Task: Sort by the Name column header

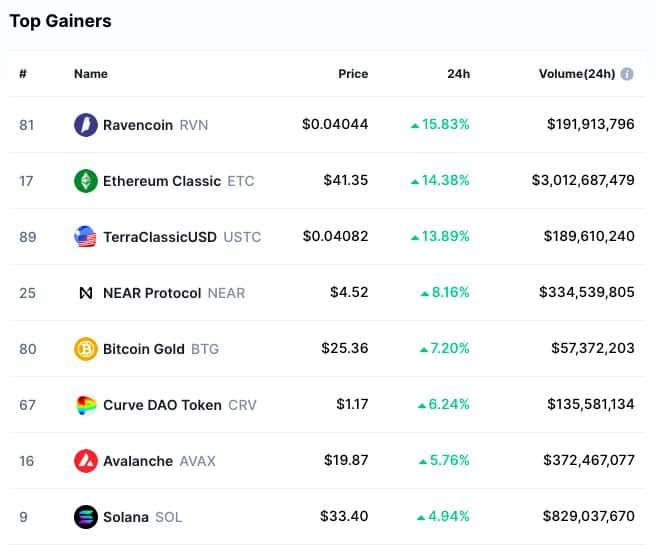Action: (x=91, y=74)
